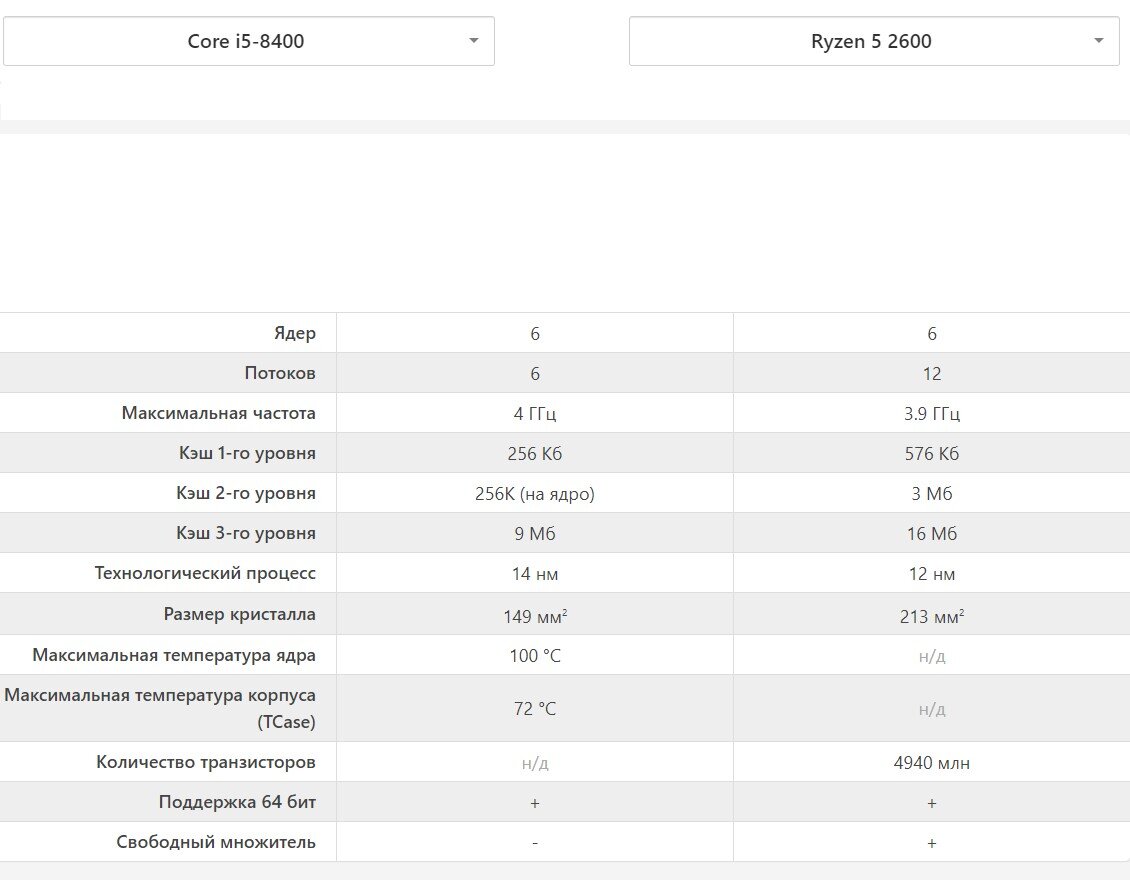Image resolution: width=1130 pixels, height=880 pixels.
Task: Select the 'Размер кристалла' label
Action: click(239, 614)
